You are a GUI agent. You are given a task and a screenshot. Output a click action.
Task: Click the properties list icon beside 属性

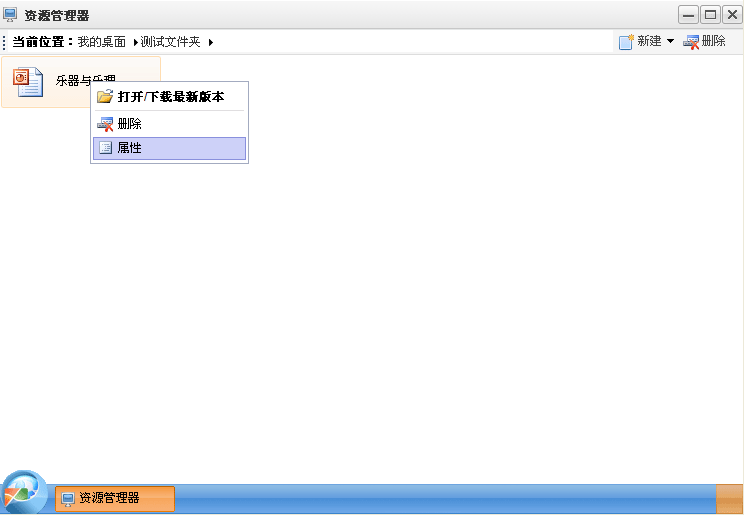coord(105,148)
